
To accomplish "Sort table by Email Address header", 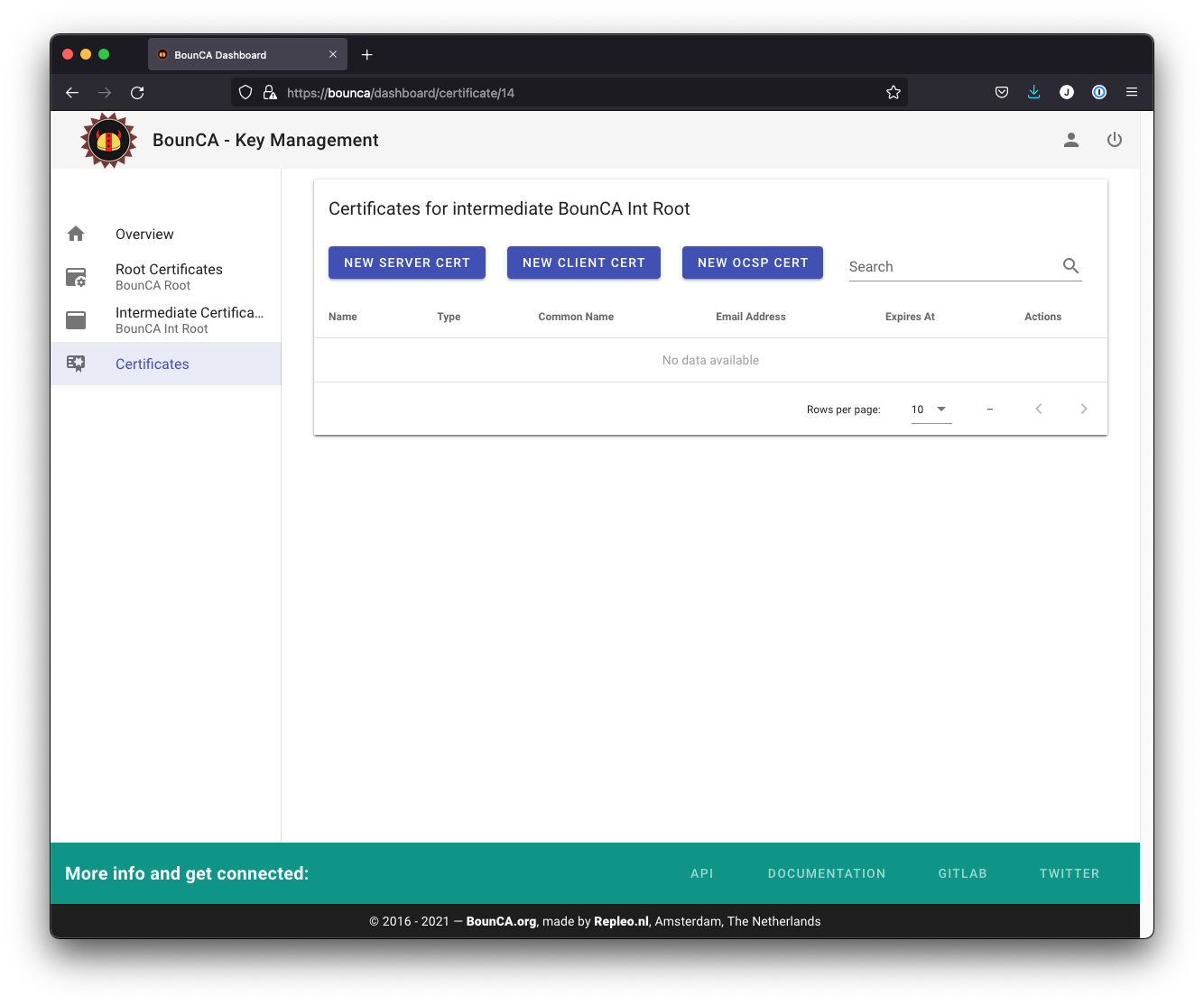I will tap(751, 317).
